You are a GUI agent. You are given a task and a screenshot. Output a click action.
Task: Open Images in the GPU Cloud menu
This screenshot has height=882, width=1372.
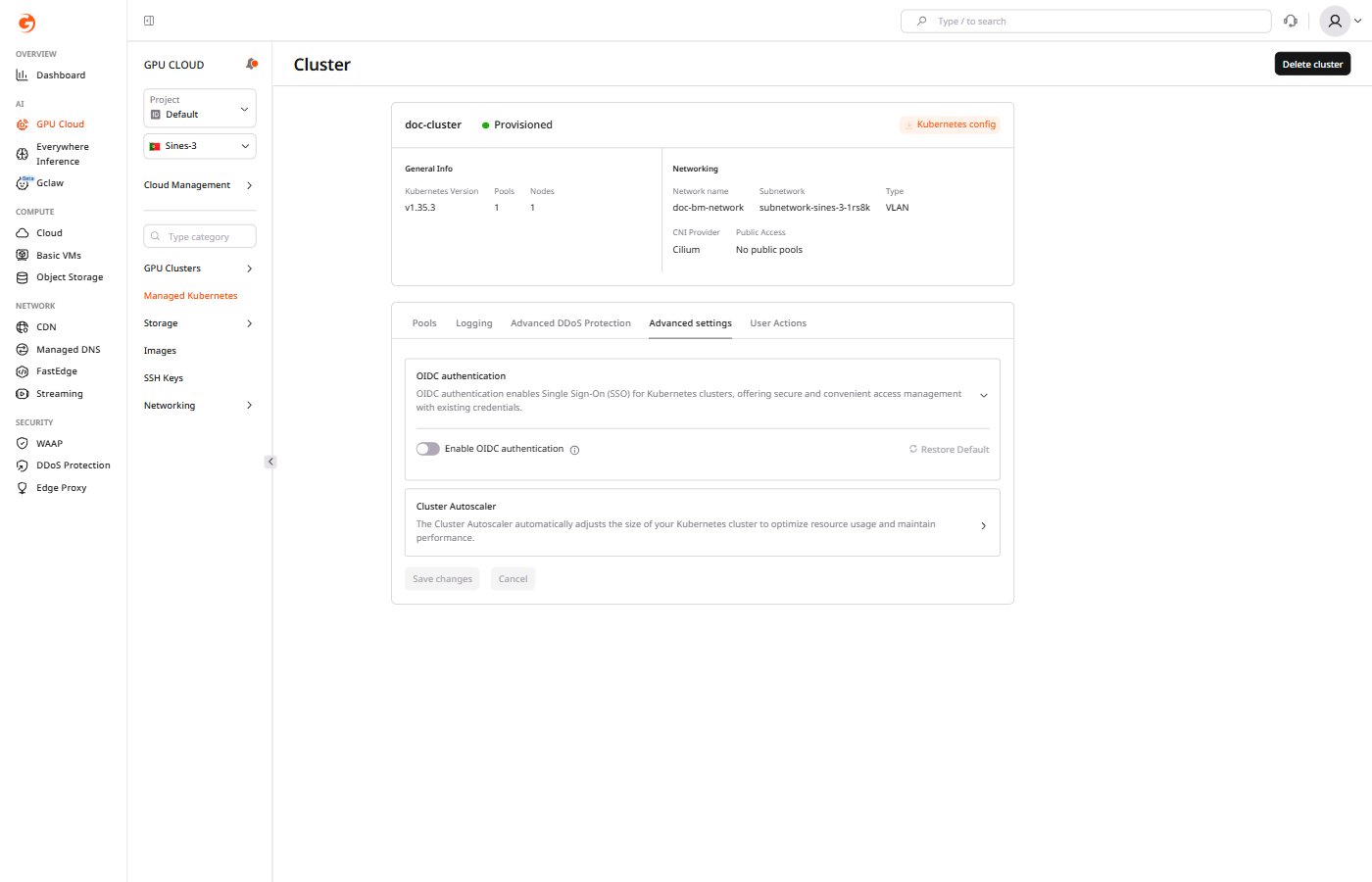tap(160, 351)
